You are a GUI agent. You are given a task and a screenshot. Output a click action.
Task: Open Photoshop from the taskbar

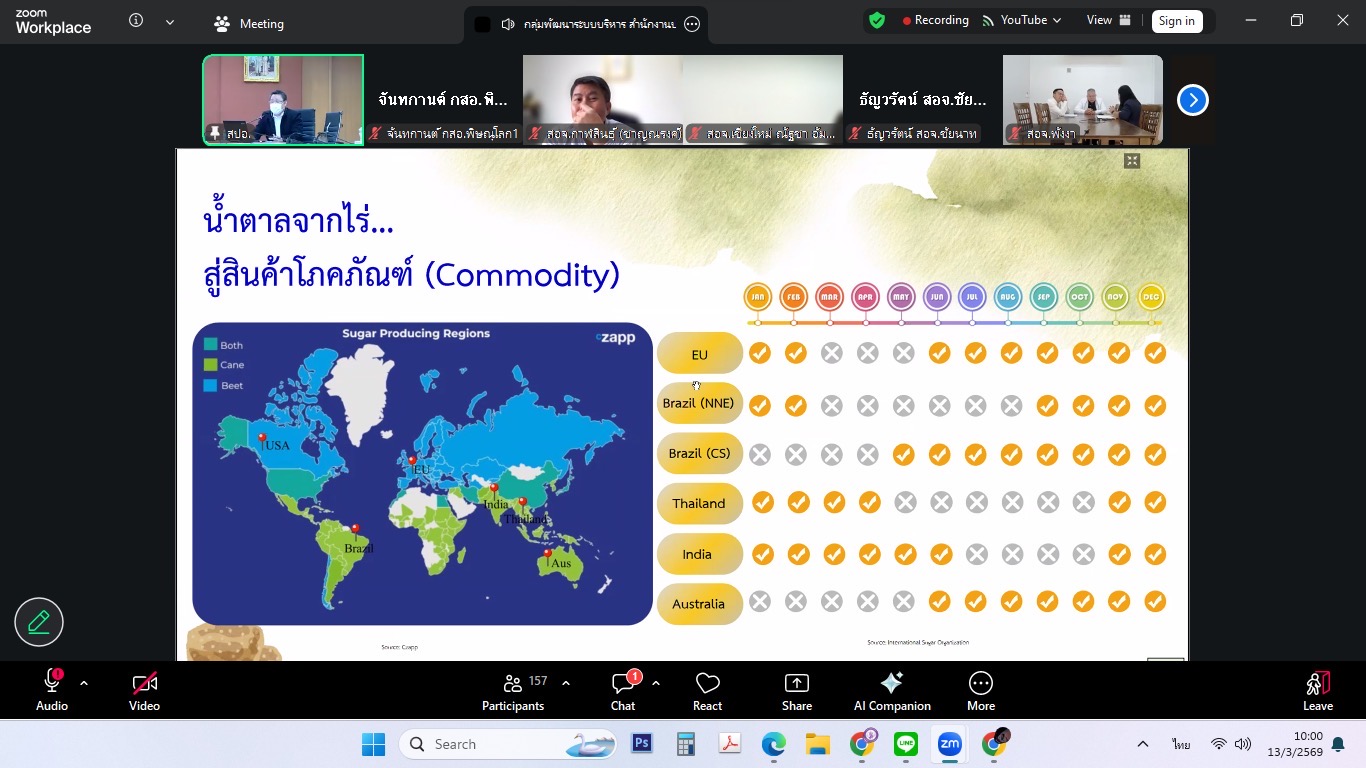[x=641, y=744]
